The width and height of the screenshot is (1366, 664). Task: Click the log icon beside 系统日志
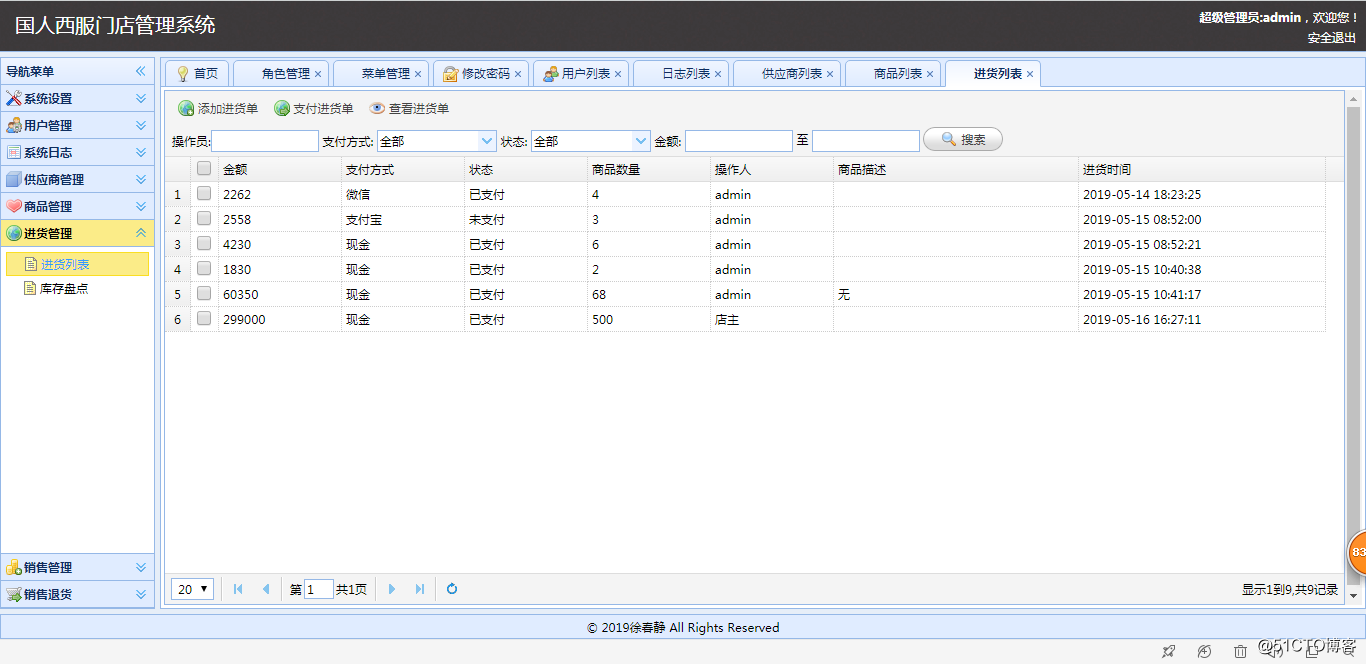click(x=14, y=153)
